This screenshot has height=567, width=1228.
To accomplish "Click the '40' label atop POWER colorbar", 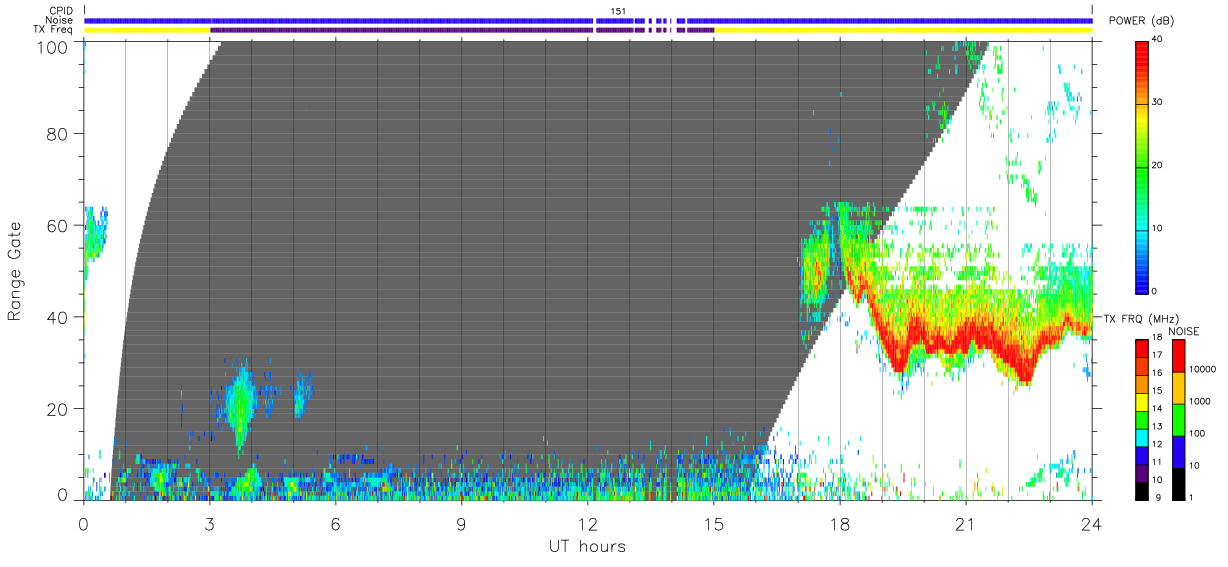I will click(1156, 39).
